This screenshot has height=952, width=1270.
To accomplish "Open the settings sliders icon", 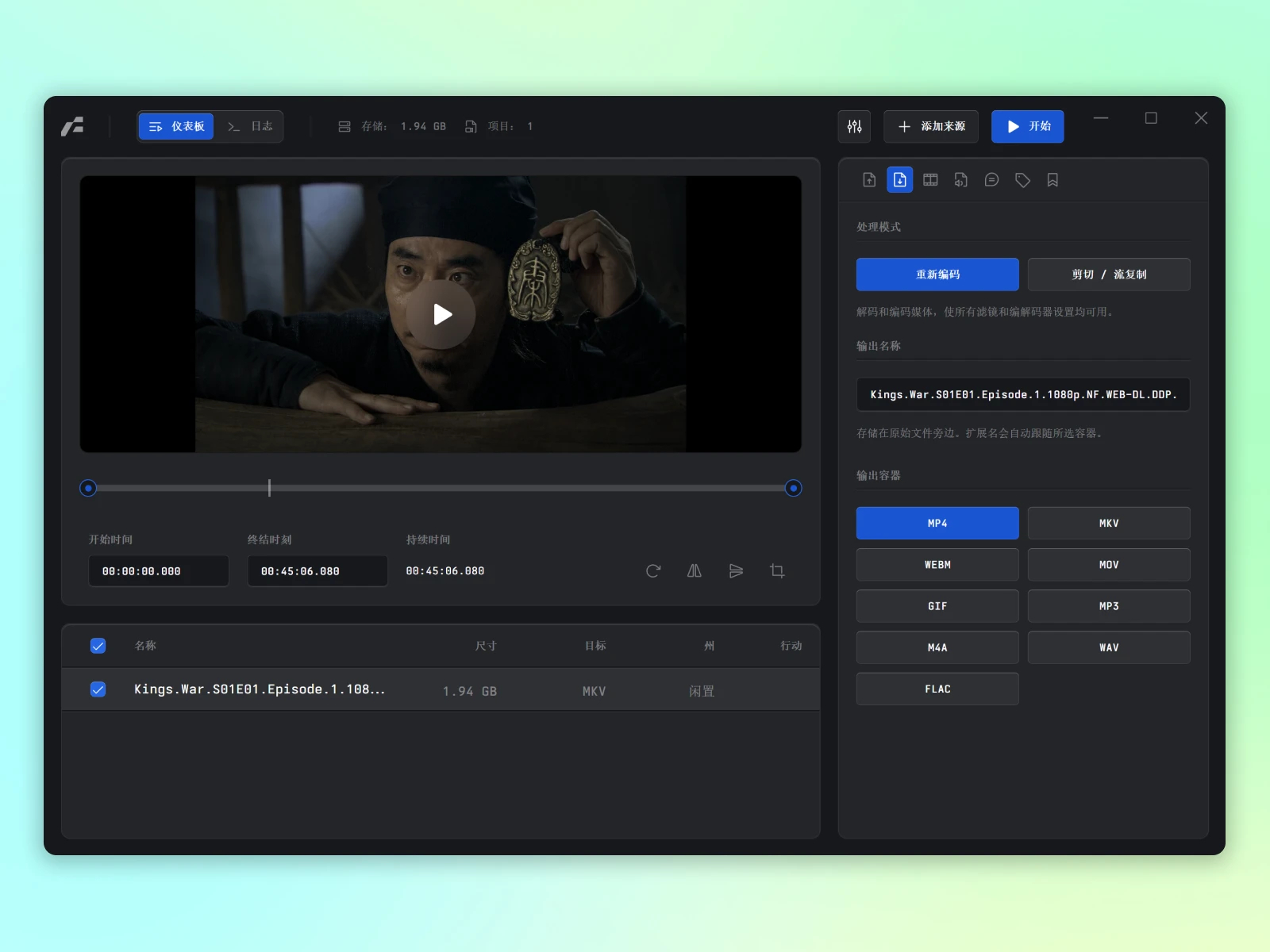I will [854, 127].
